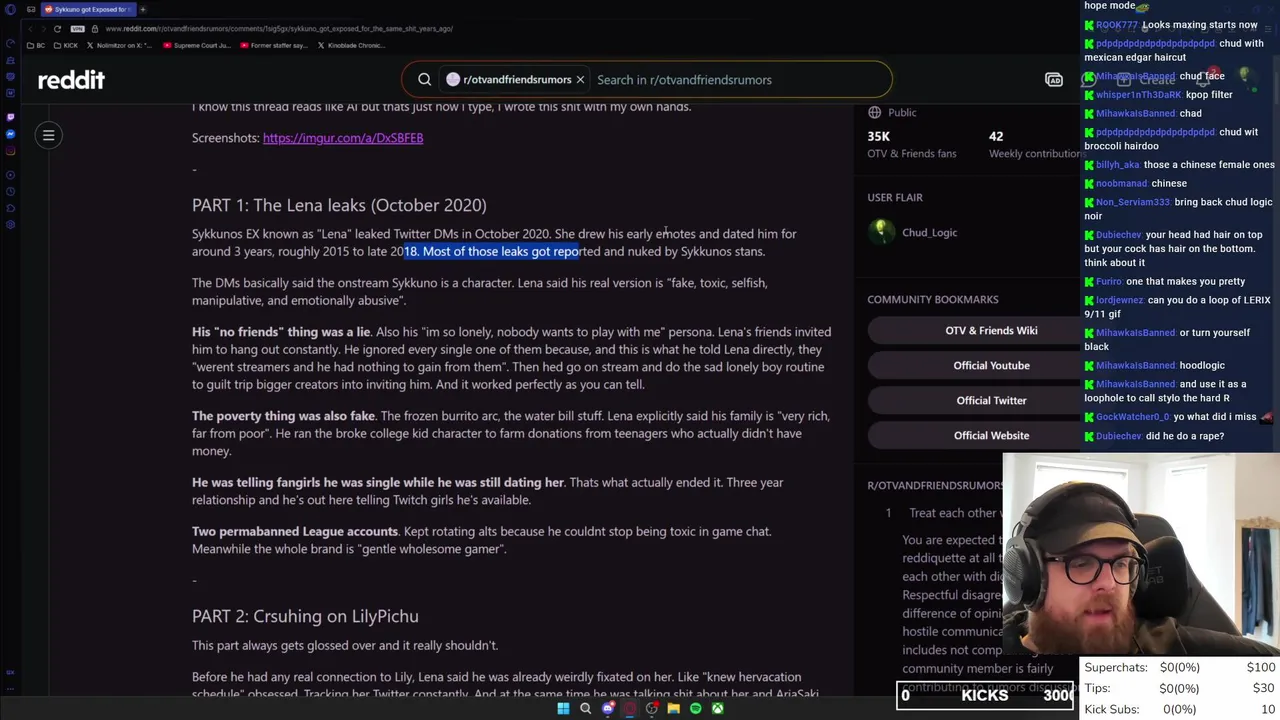Open the KICK bookmarks folder
This screenshot has width=1280, height=720.
coord(66,45)
